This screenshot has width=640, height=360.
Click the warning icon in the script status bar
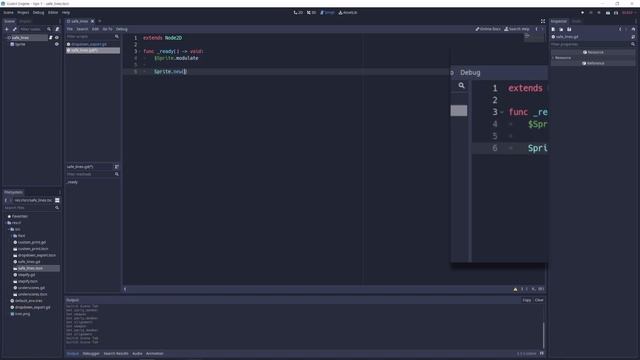click(516, 289)
